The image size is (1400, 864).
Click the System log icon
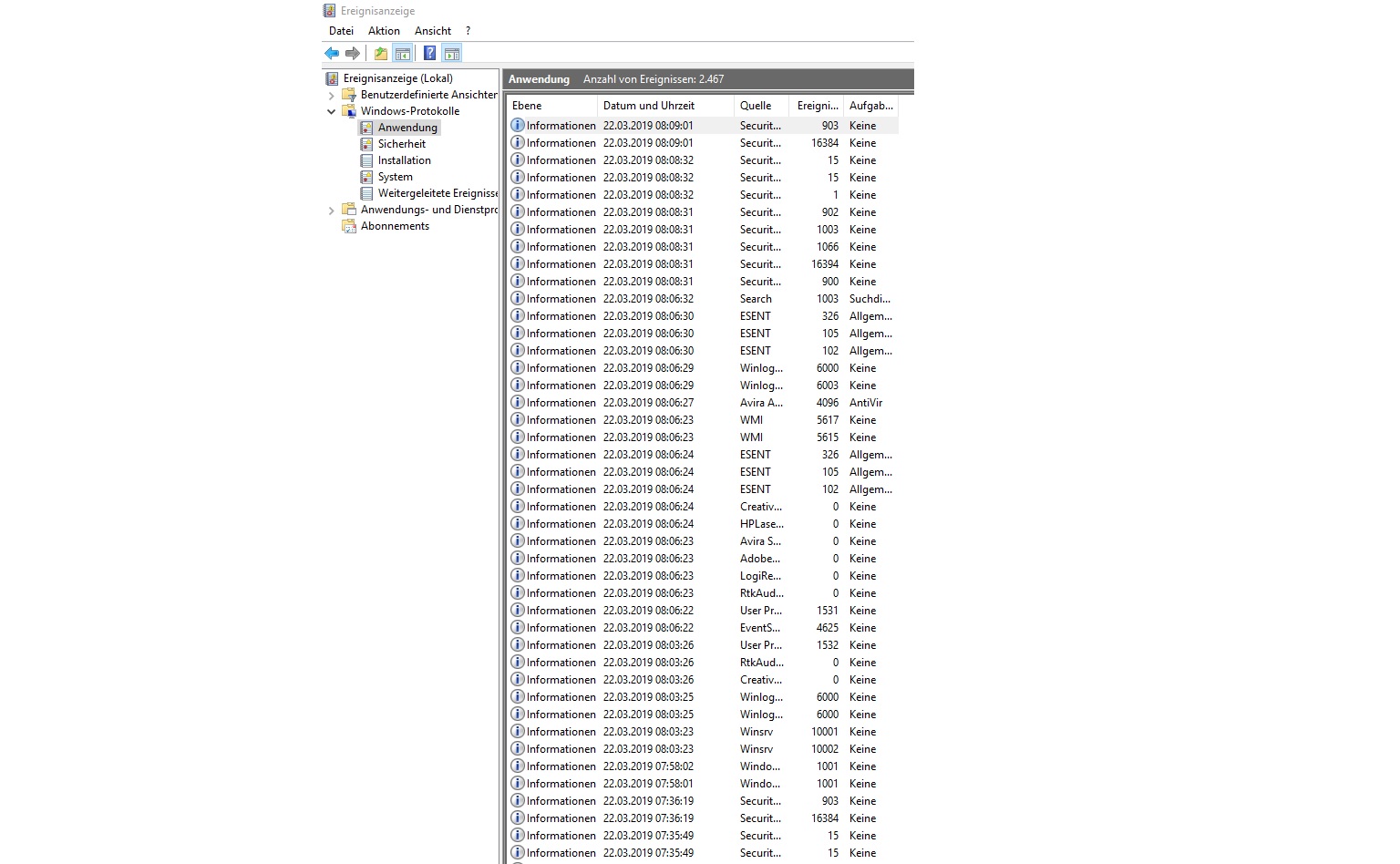point(366,177)
